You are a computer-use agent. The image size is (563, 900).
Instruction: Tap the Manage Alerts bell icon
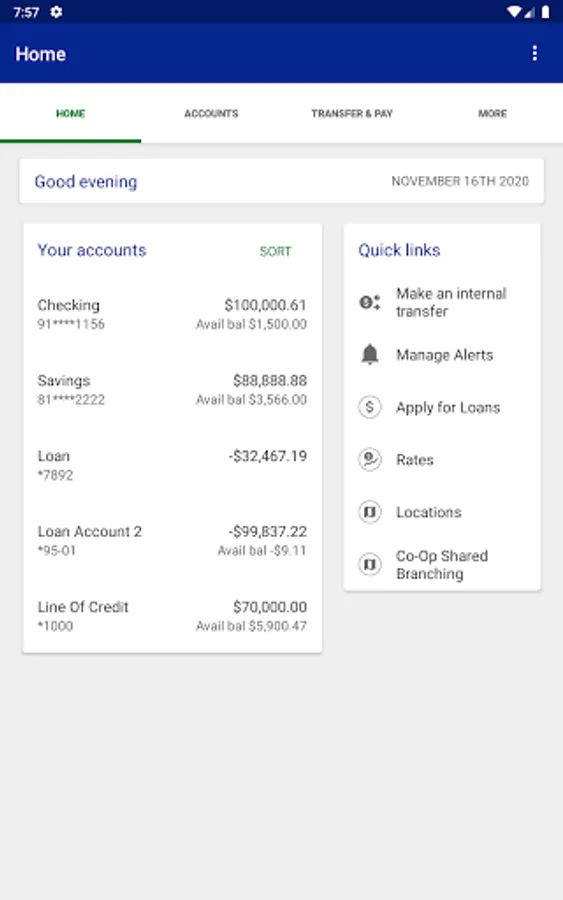(x=370, y=355)
